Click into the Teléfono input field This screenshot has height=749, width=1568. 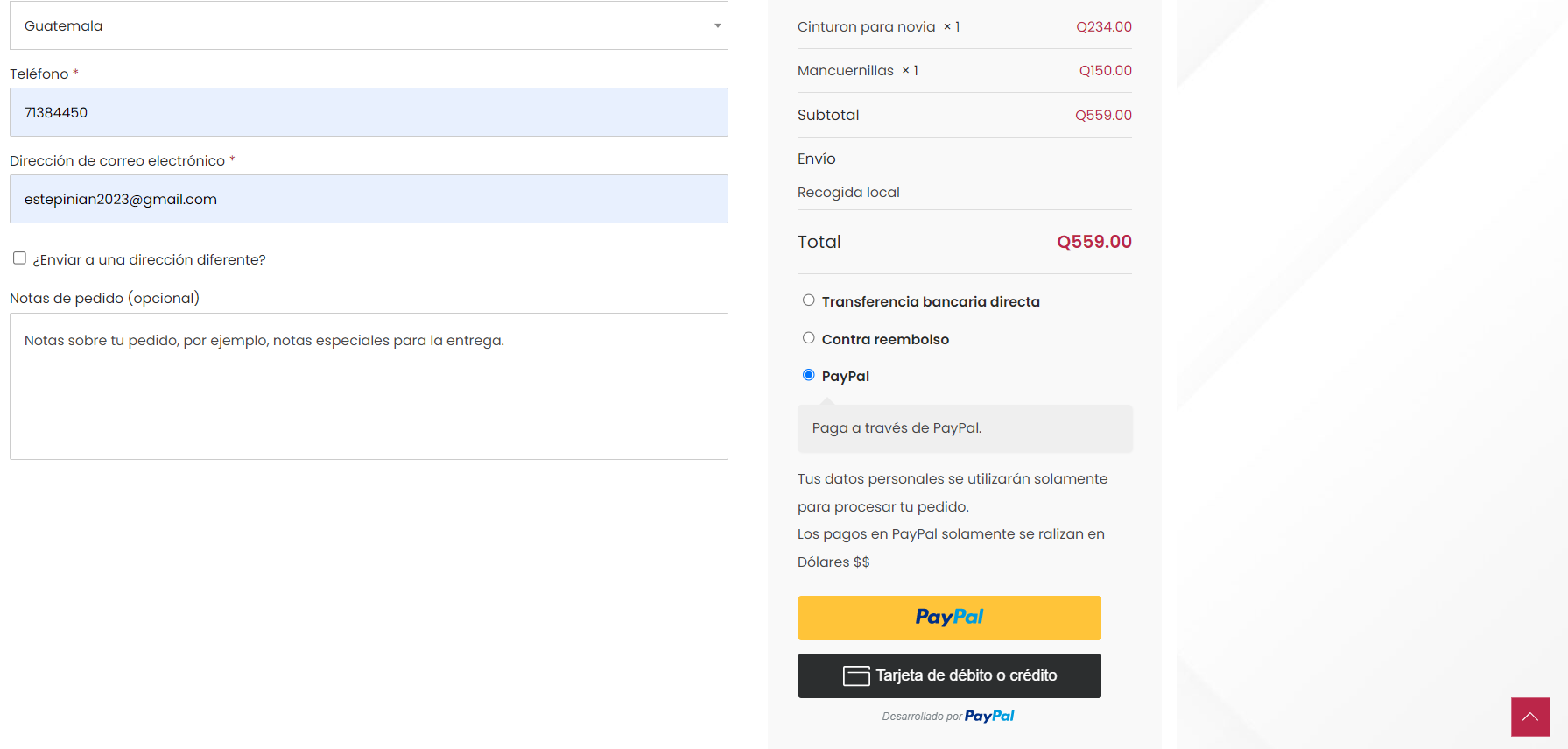pos(368,112)
